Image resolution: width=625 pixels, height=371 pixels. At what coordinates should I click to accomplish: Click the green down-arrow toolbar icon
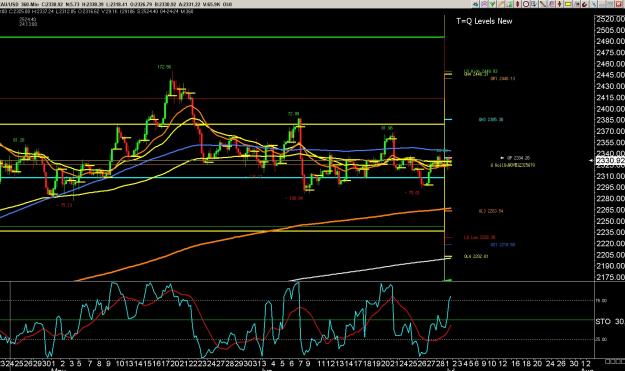coord(492,4)
